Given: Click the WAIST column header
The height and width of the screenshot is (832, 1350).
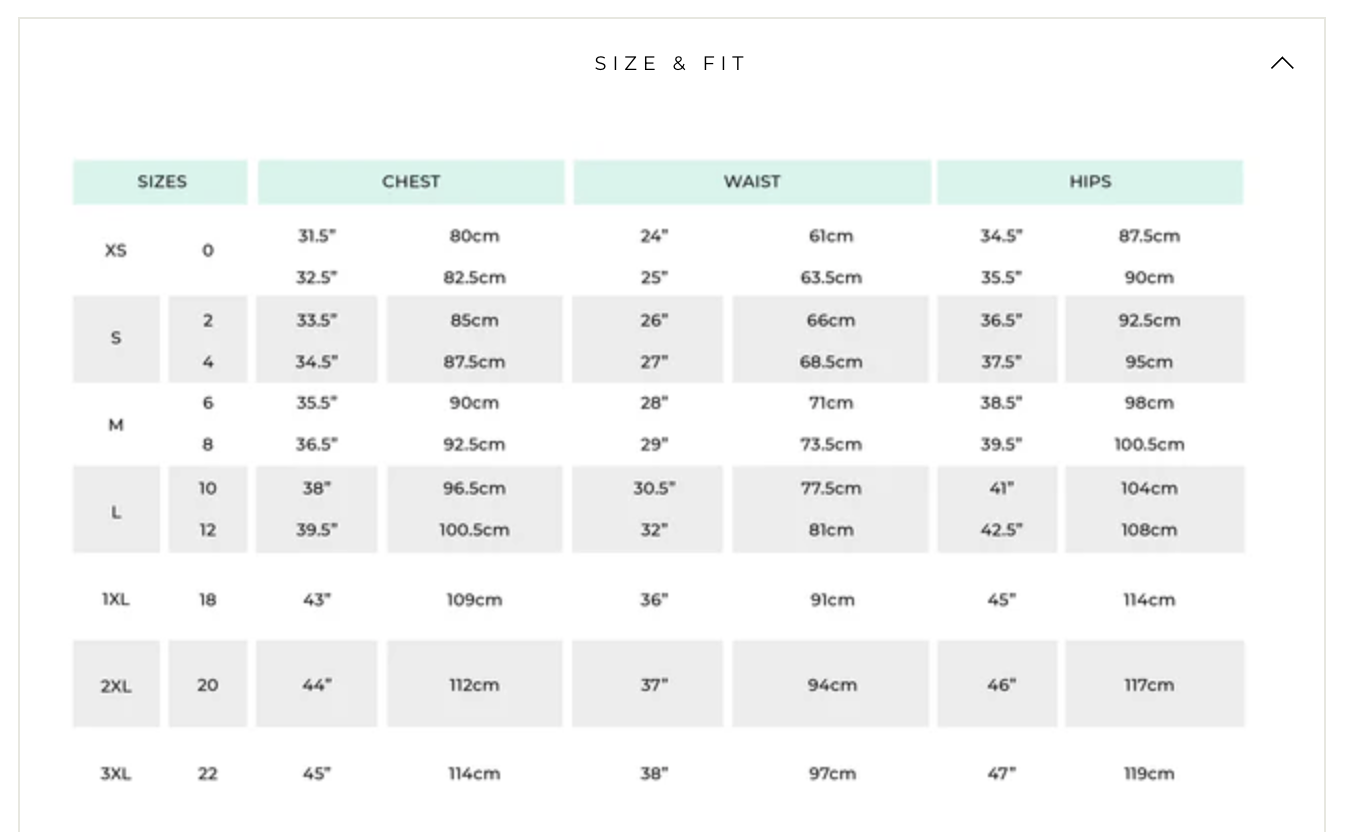Looking at the screenshot, I should click(752, 182).
